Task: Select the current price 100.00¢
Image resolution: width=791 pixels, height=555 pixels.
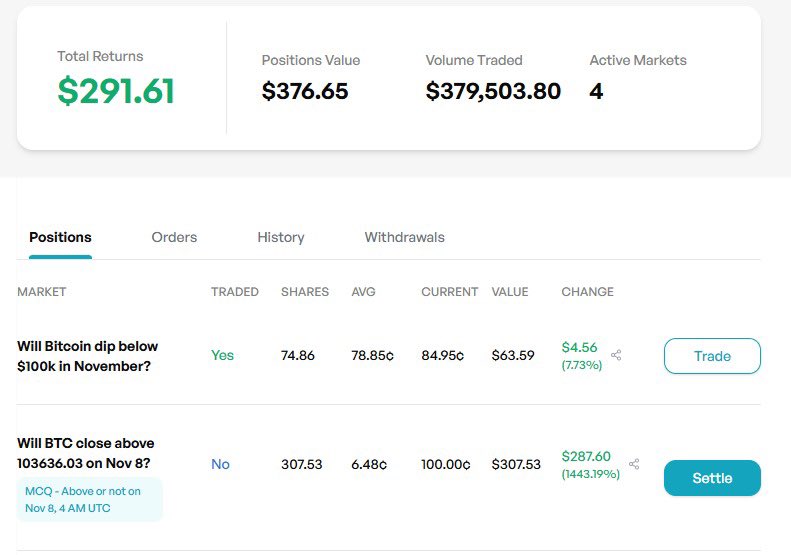Action: pyautogui.click(x=445, y=464)
